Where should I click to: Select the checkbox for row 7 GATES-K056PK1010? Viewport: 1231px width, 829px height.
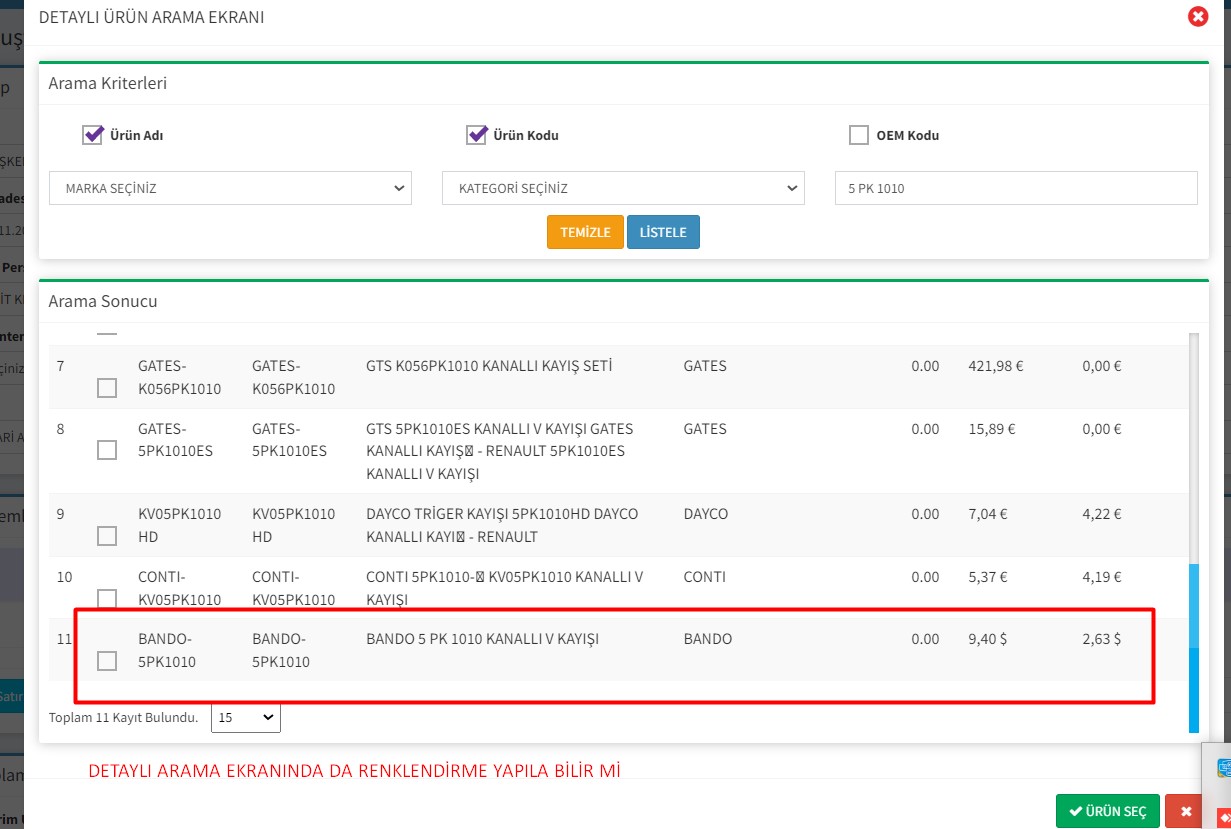pos(107,388)
